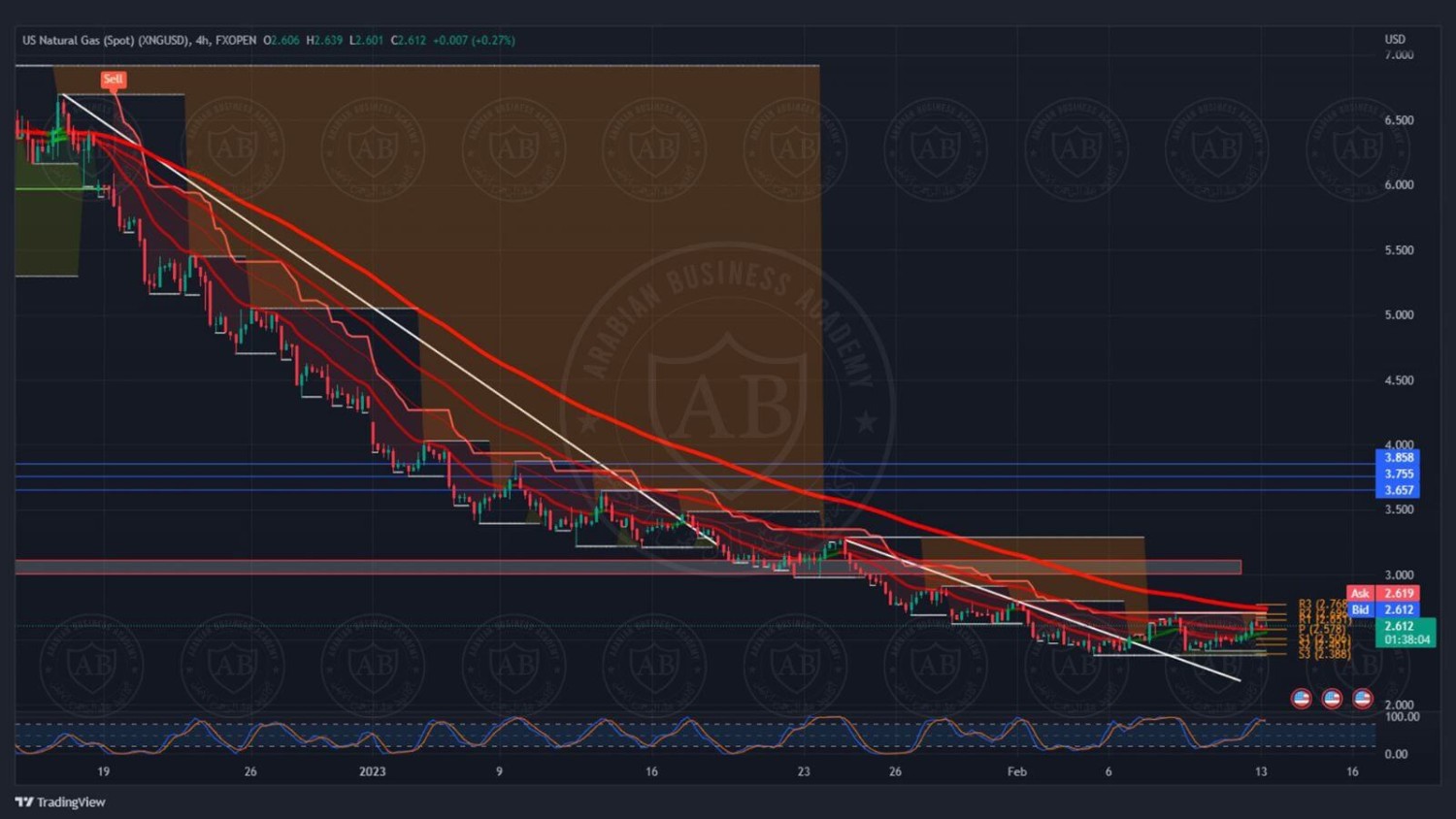Click the 6.000 price axis label
This screenshot has height=819, width=1456.
click(1399, 184)
